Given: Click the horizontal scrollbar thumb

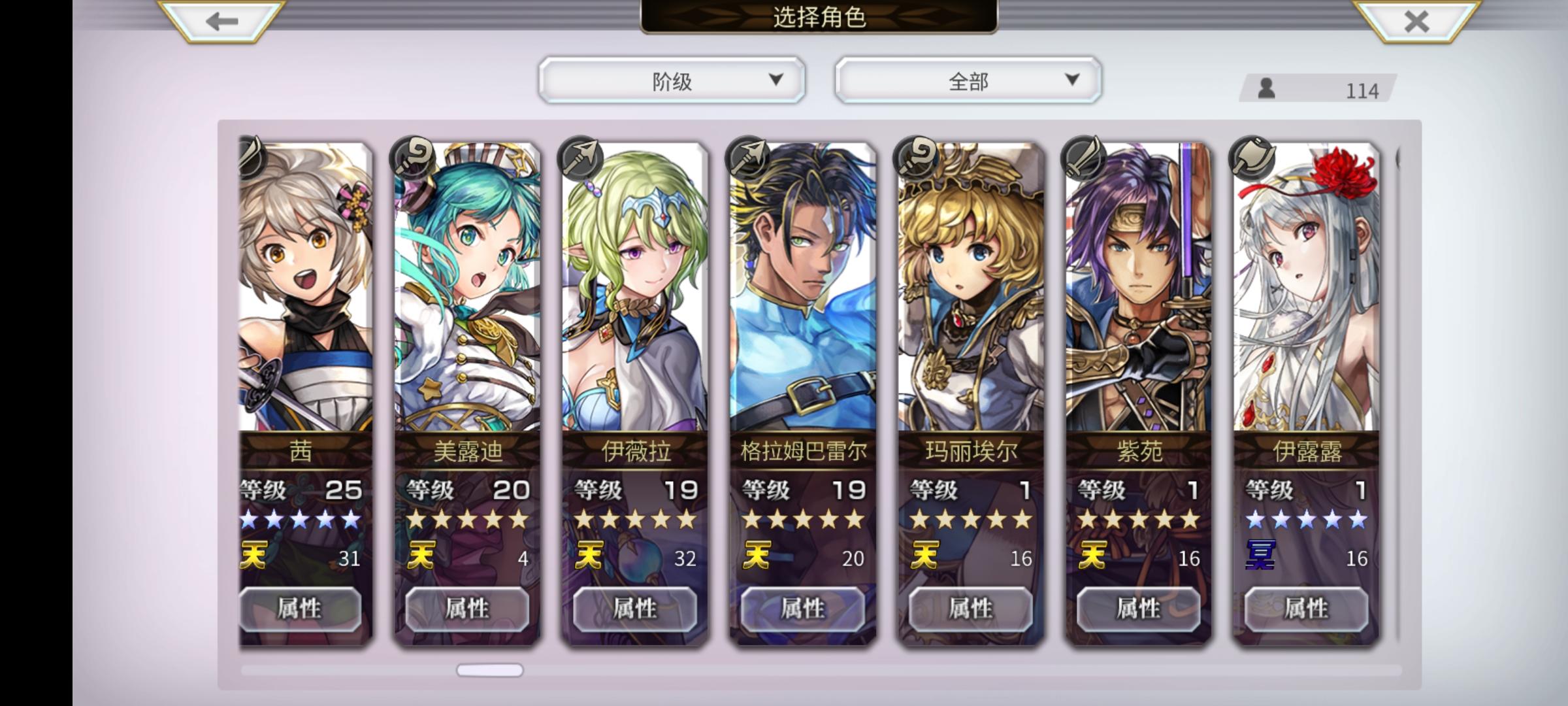Looking at the screenshot, I should point(490,670).
